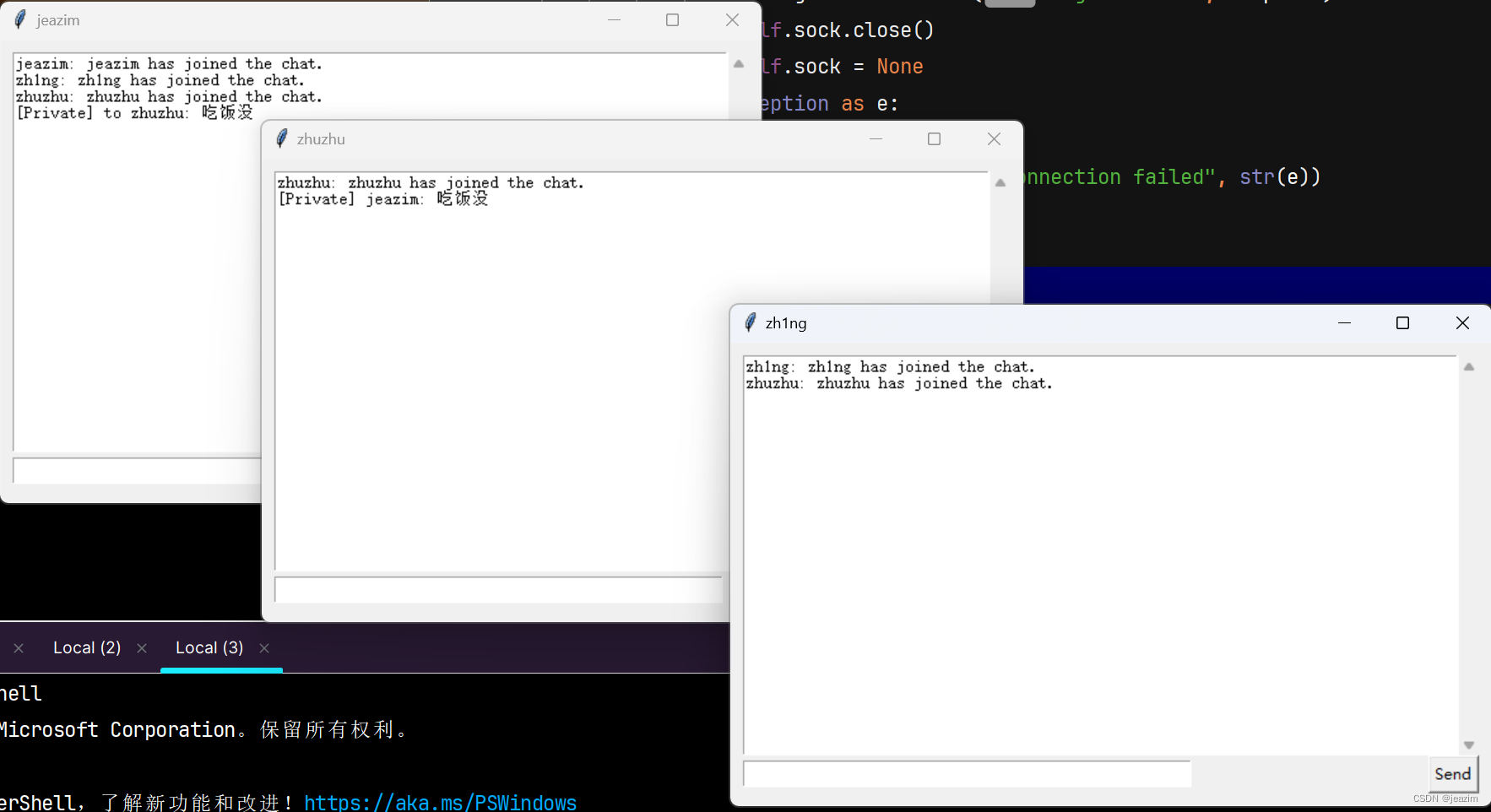Screen dimensions: 1491x812
Task: Click 'zhuzhu has joined the chat.' line in zhuzhu window
Action: pyautogui.click(x=431, y=183)
